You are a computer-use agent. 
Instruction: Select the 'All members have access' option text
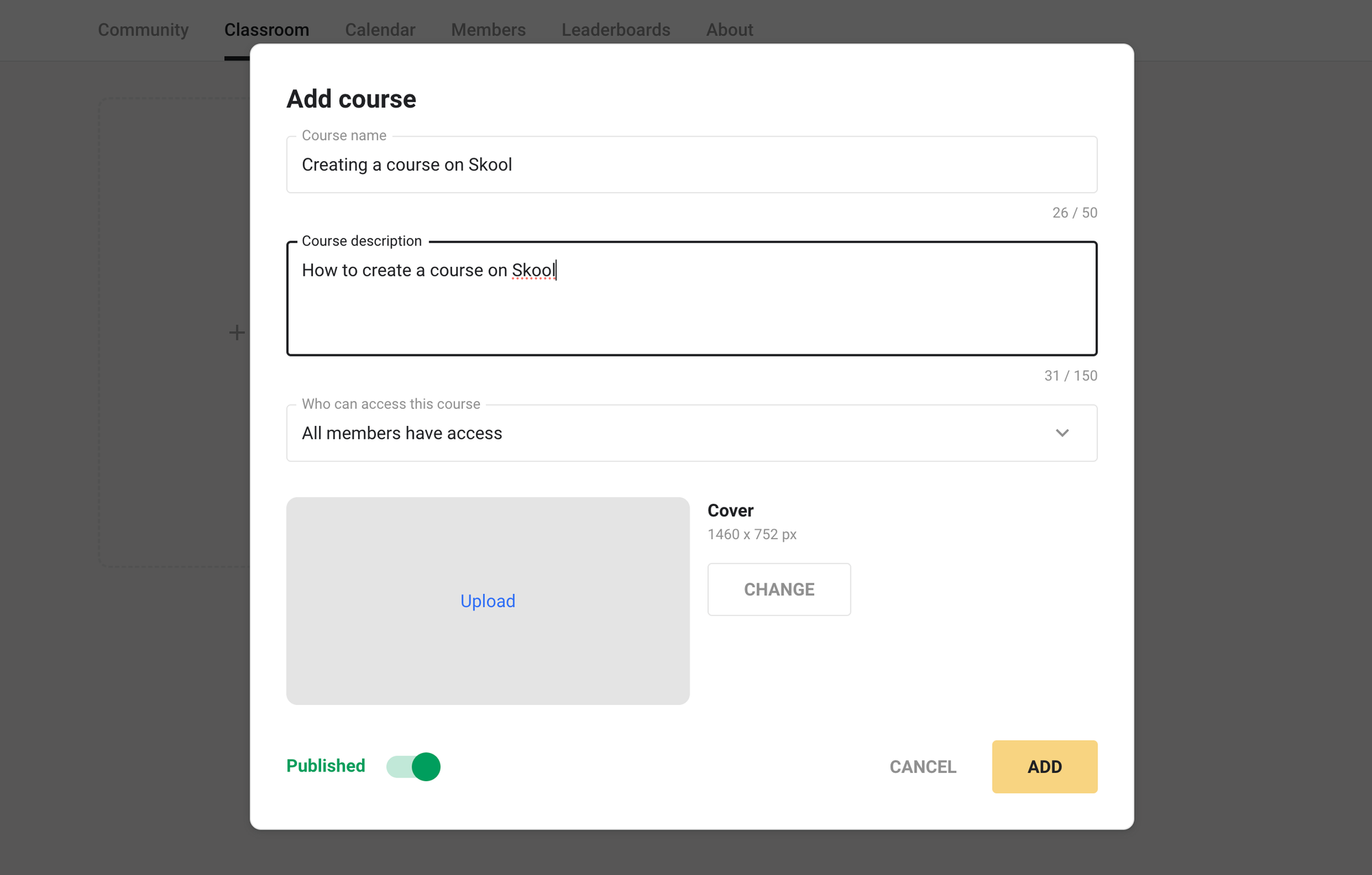coord(401,433)
